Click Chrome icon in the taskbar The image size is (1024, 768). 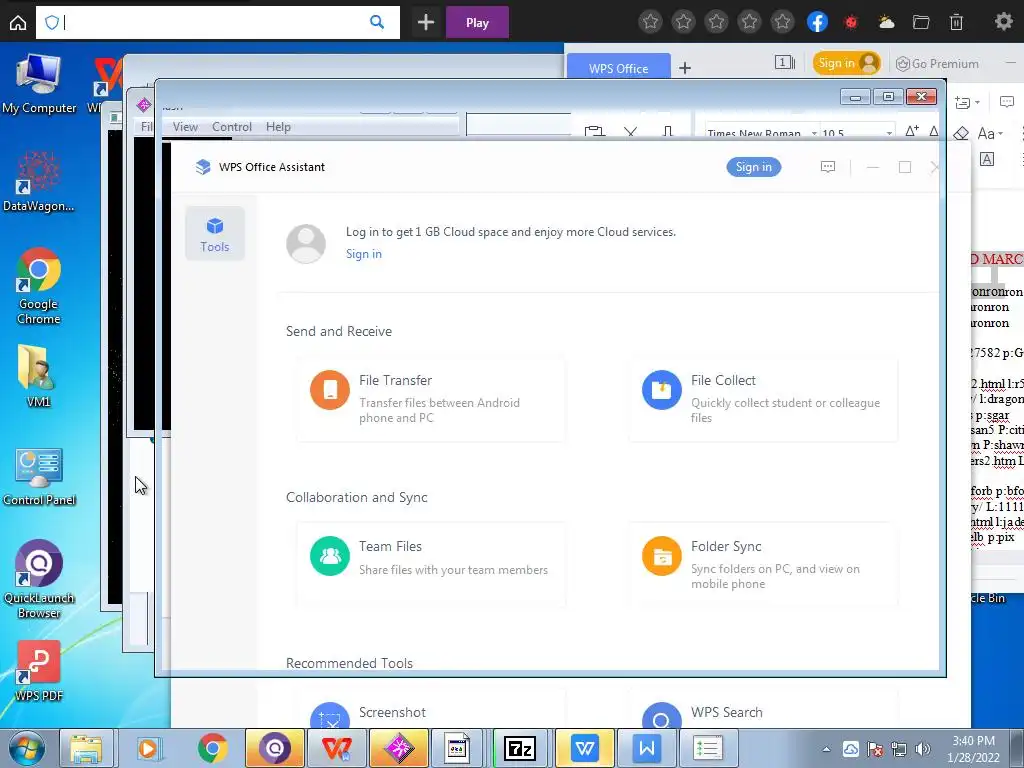tap(212, 748)
